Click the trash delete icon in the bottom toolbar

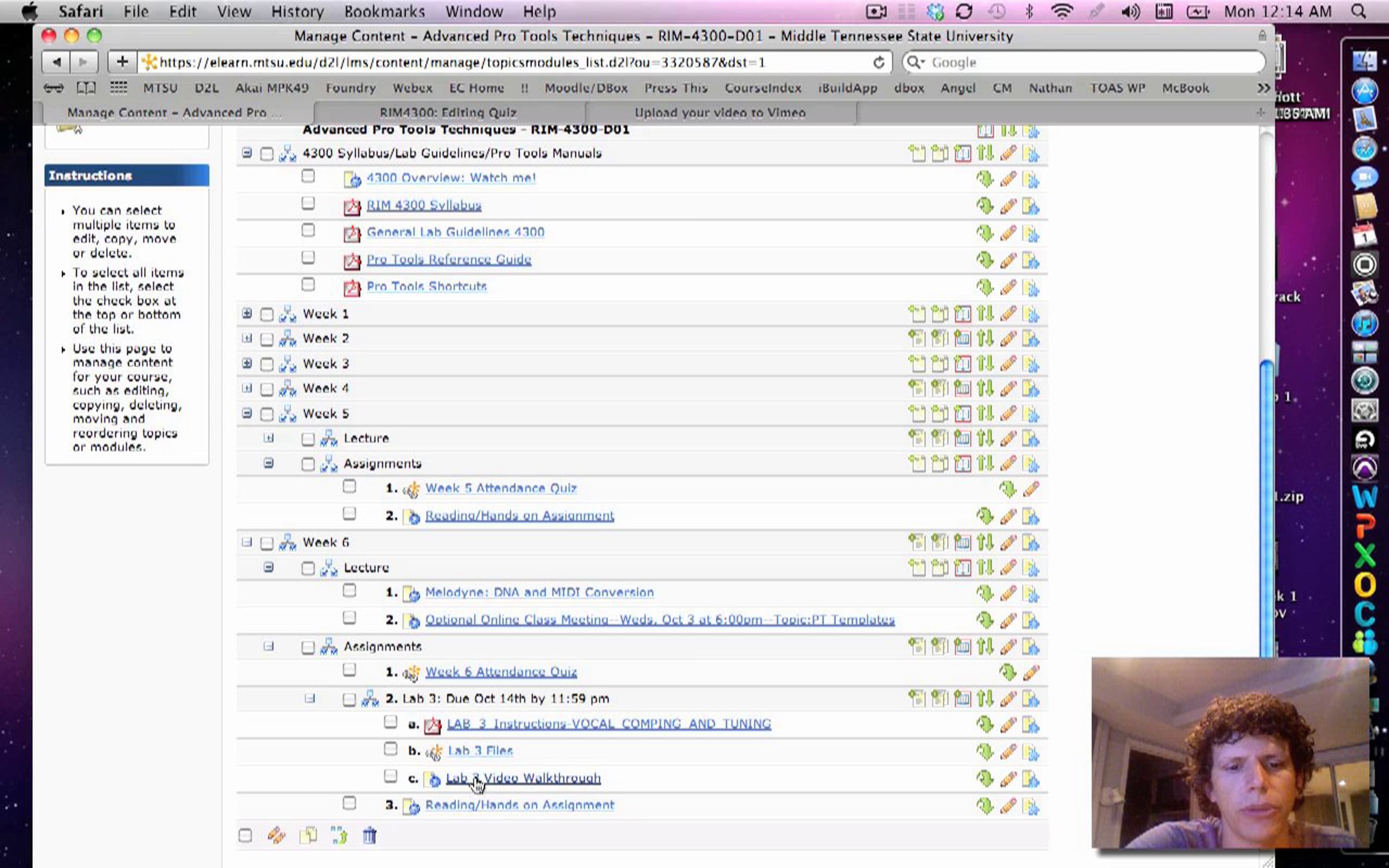(369, 836)
